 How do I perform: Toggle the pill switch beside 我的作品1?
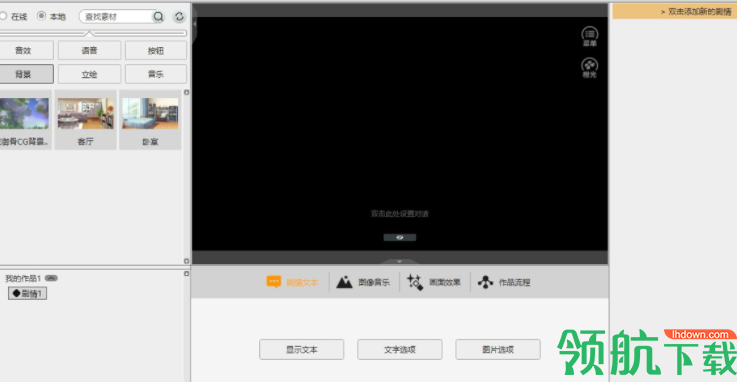click(51, 278)
